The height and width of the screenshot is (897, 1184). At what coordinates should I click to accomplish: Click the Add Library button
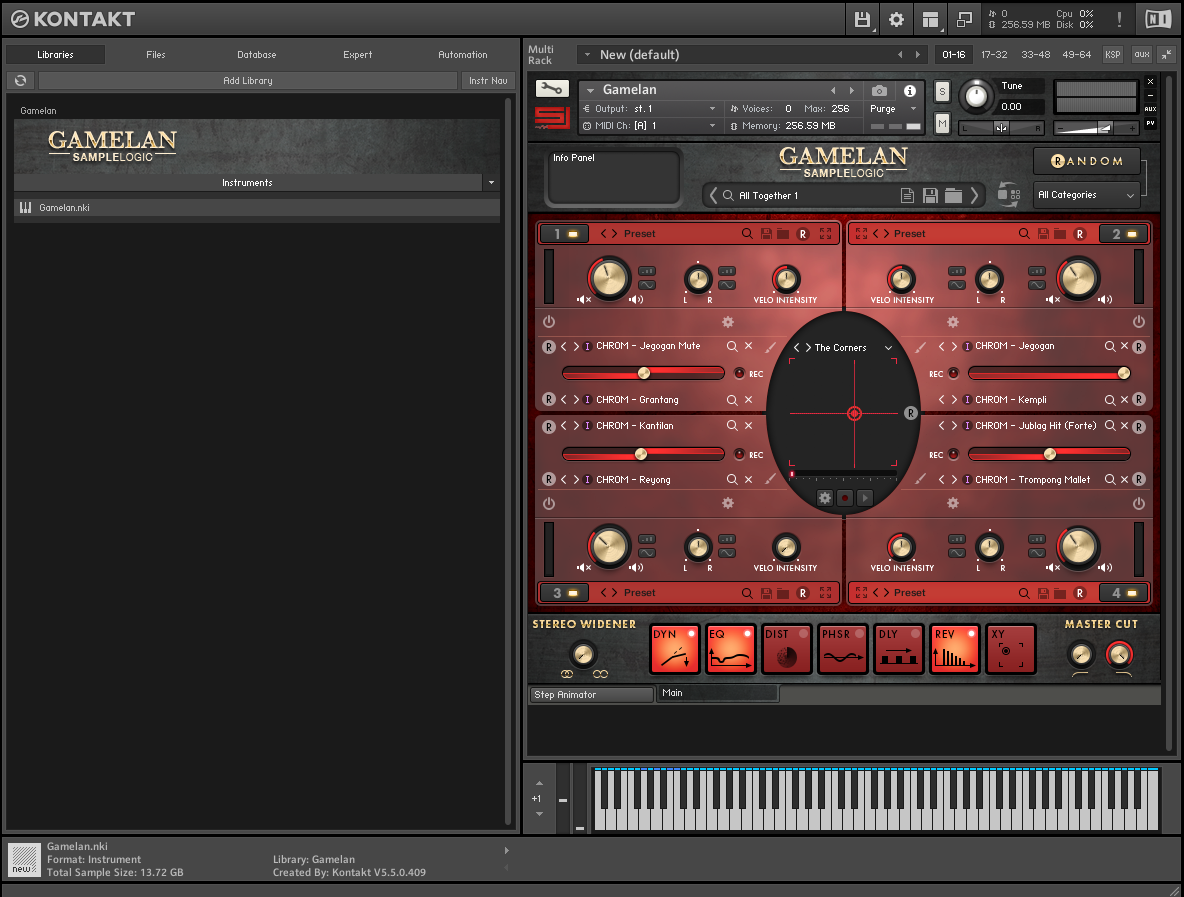click(248, 80)
